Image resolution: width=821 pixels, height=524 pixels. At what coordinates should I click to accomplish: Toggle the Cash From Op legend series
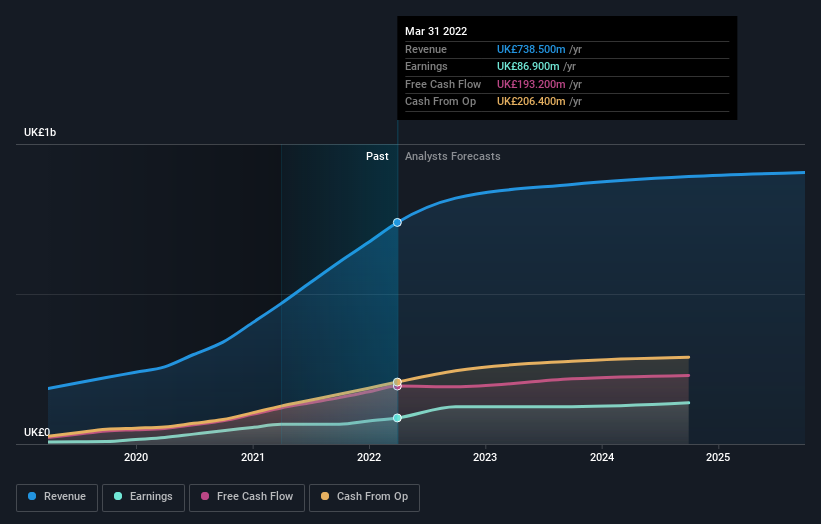tap(364, 497)
